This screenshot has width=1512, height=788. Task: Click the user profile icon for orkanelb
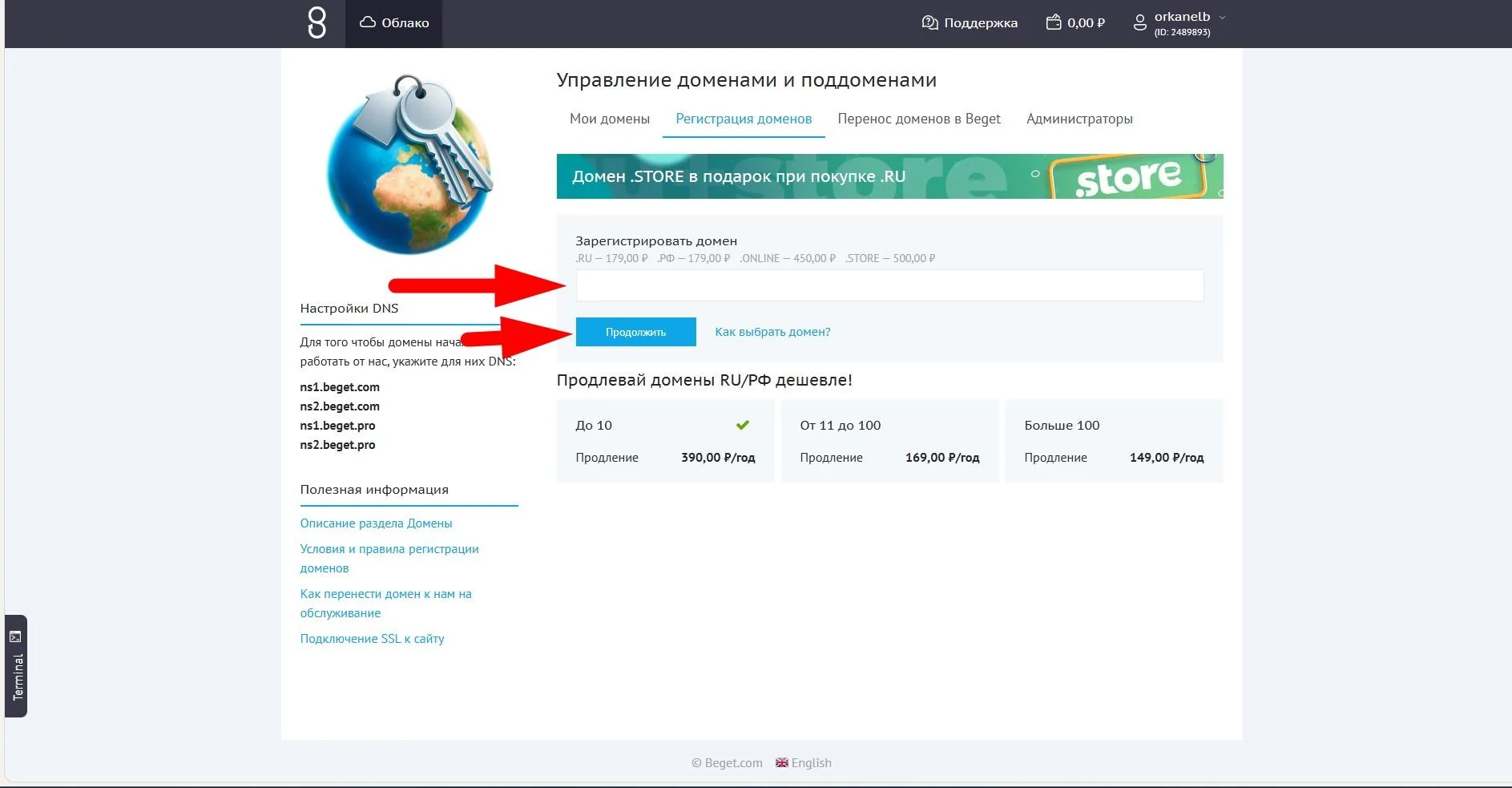[x=1139, y=22]
